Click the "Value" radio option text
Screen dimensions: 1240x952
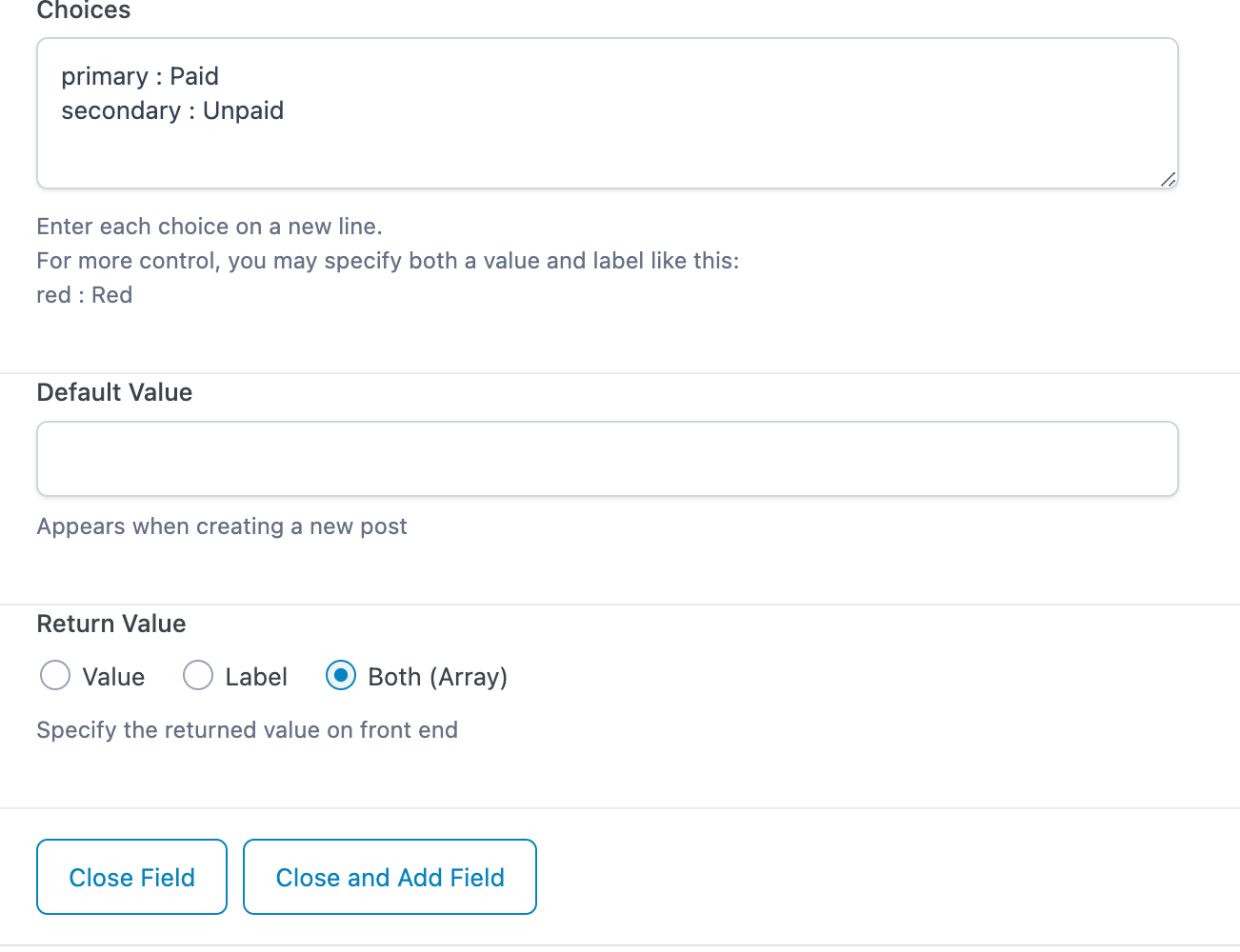113,677
